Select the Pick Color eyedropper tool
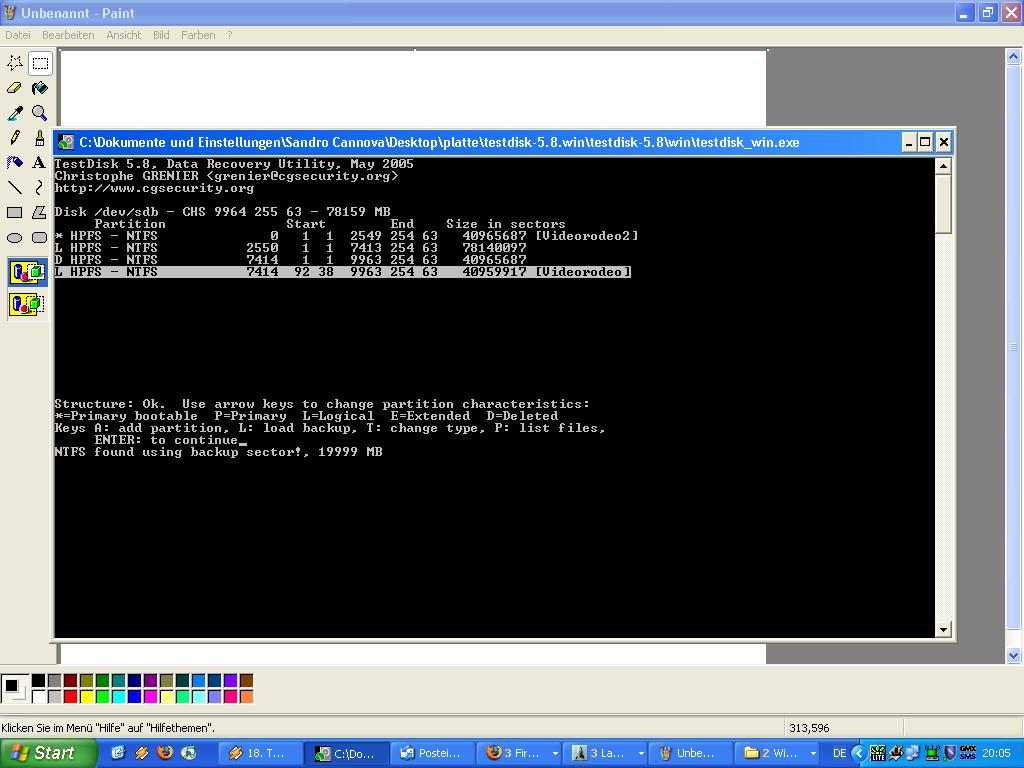Image resolution: width=1024 pixels, height=768 pixels. 14,113
